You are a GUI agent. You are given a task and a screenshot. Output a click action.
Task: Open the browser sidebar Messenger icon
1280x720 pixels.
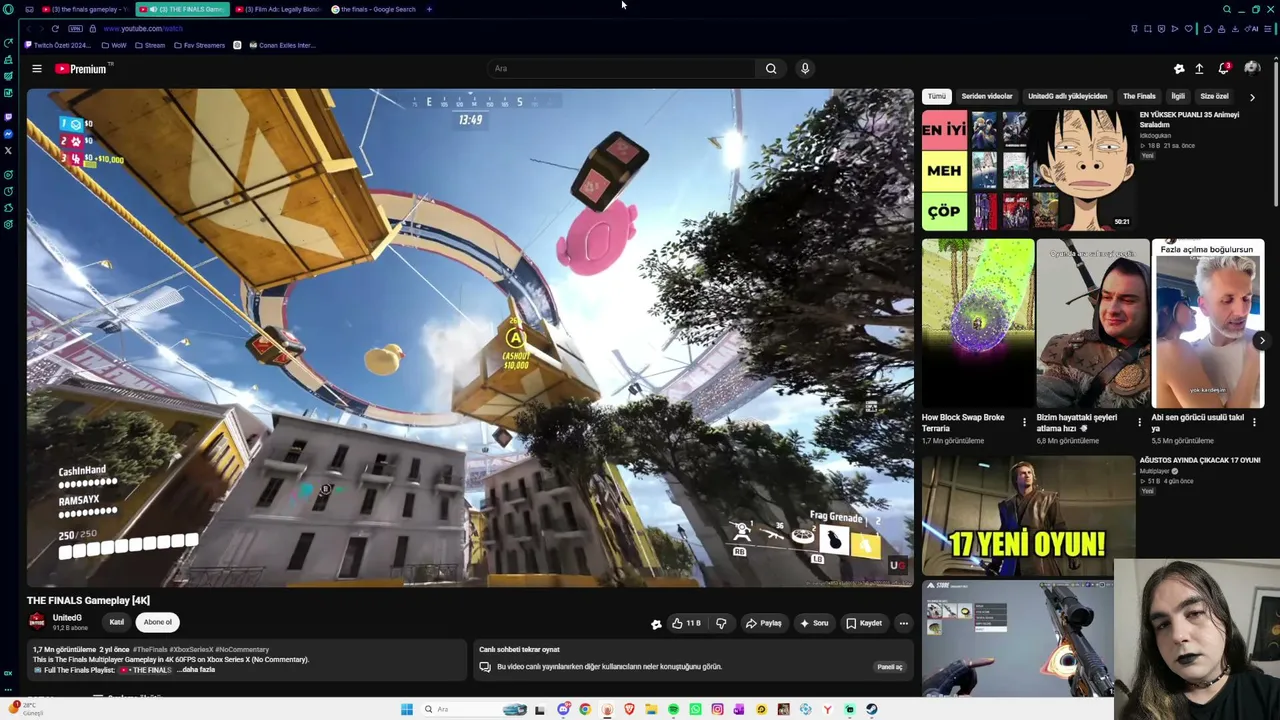click(x=8, y=134)
